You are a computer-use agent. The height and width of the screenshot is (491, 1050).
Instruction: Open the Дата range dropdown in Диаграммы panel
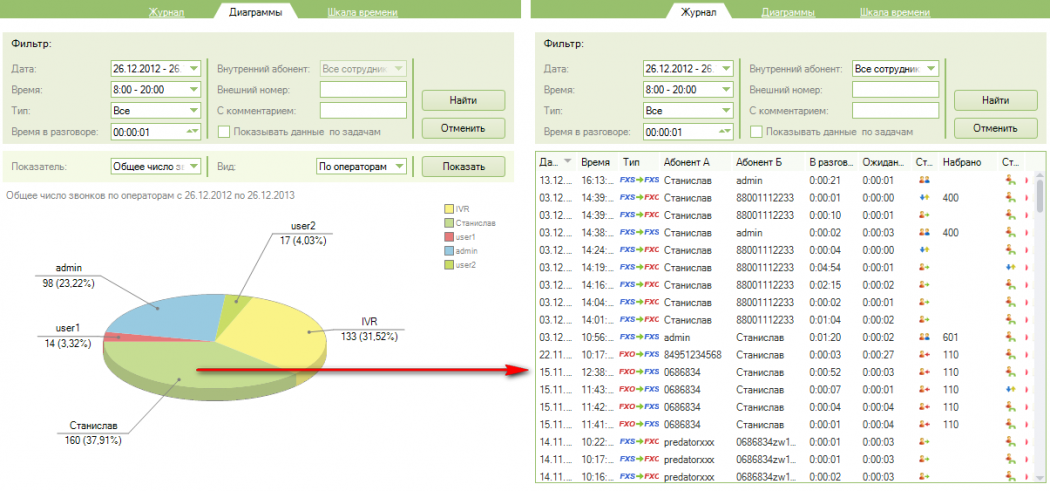[x=193, y=69]
